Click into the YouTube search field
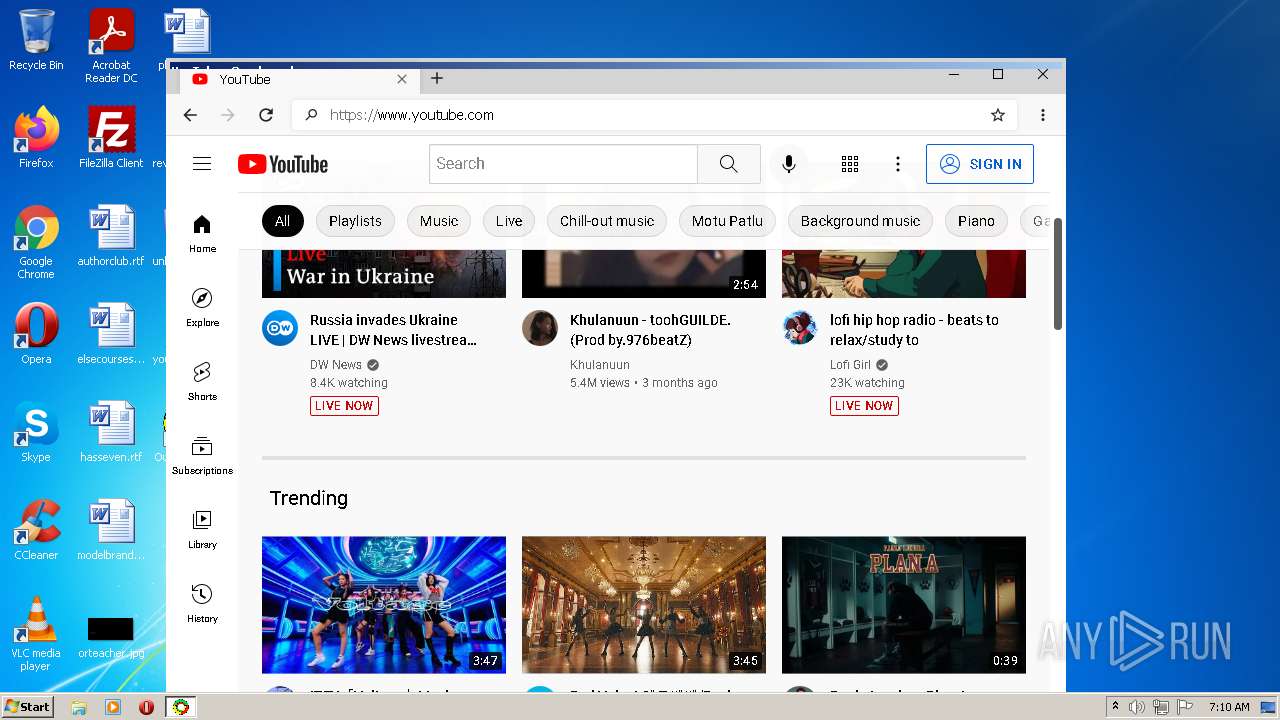1280x720 pixels. (x=563, y=164)
